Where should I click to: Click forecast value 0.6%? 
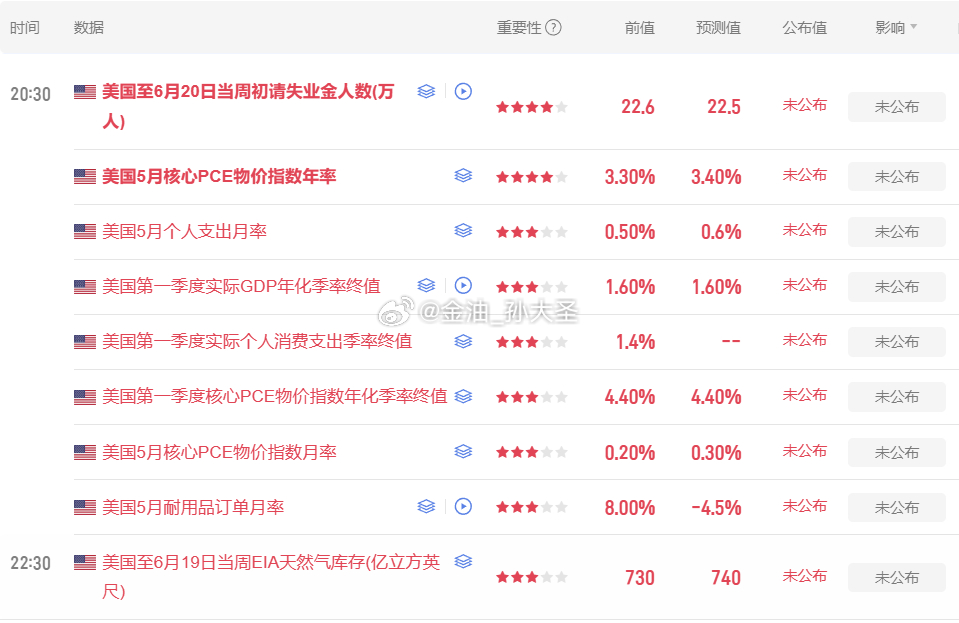pyautogui.click(x=721, y=232)
